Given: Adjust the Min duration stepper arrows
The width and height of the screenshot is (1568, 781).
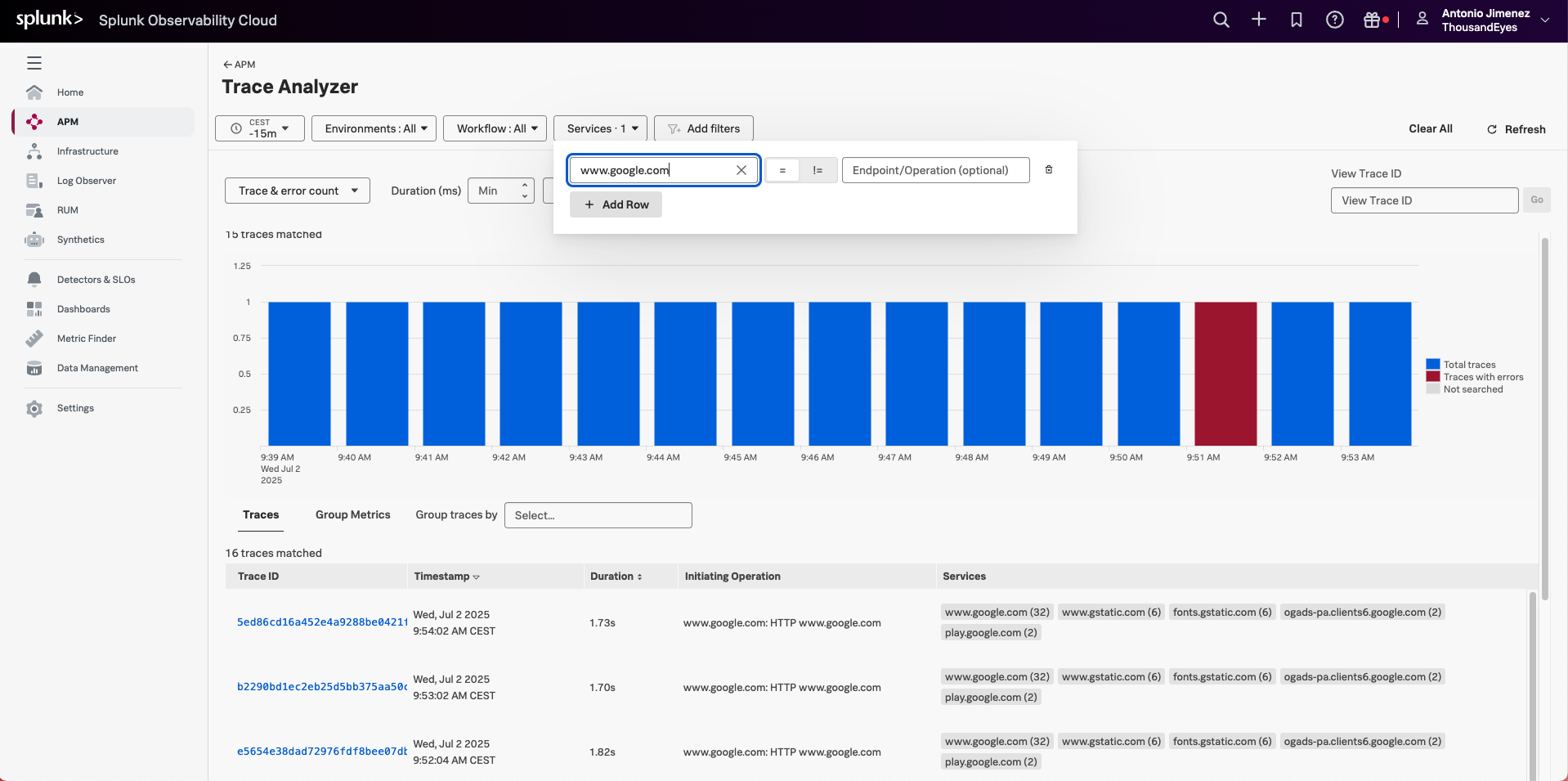Looking at the screenshot, I should (525, 191).
